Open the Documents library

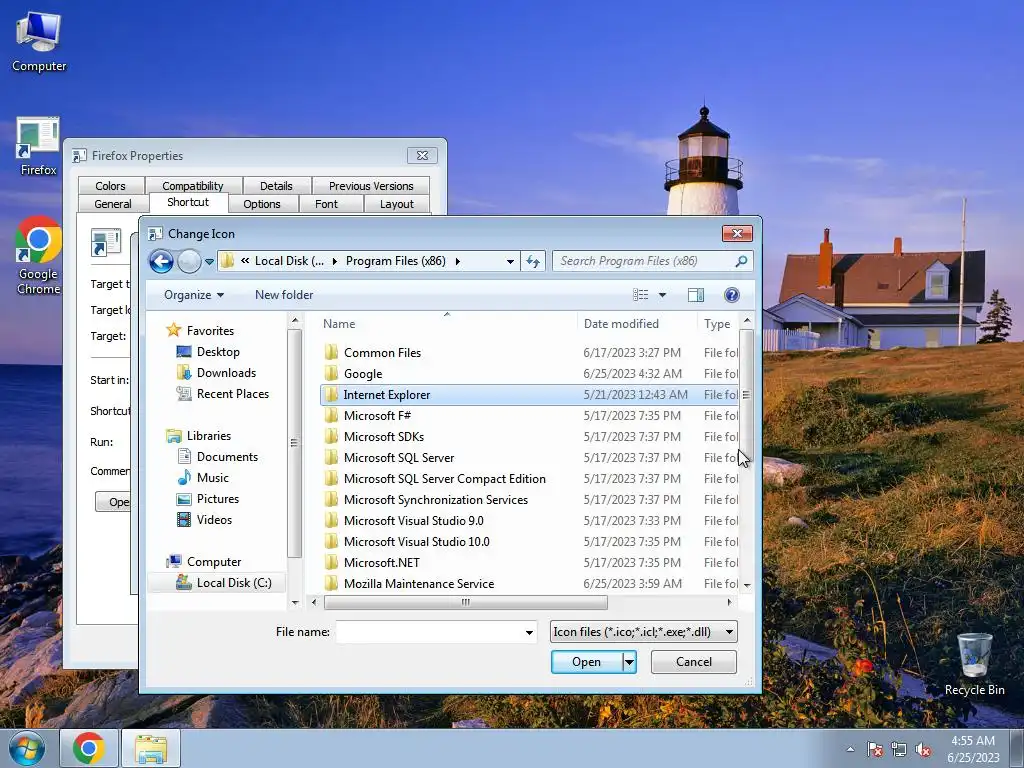[x=217, y=457]
